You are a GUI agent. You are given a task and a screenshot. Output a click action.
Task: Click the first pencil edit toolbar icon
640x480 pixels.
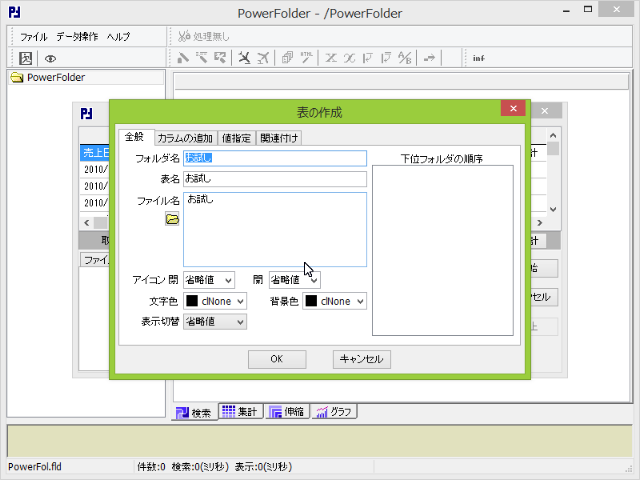point(183,58)
